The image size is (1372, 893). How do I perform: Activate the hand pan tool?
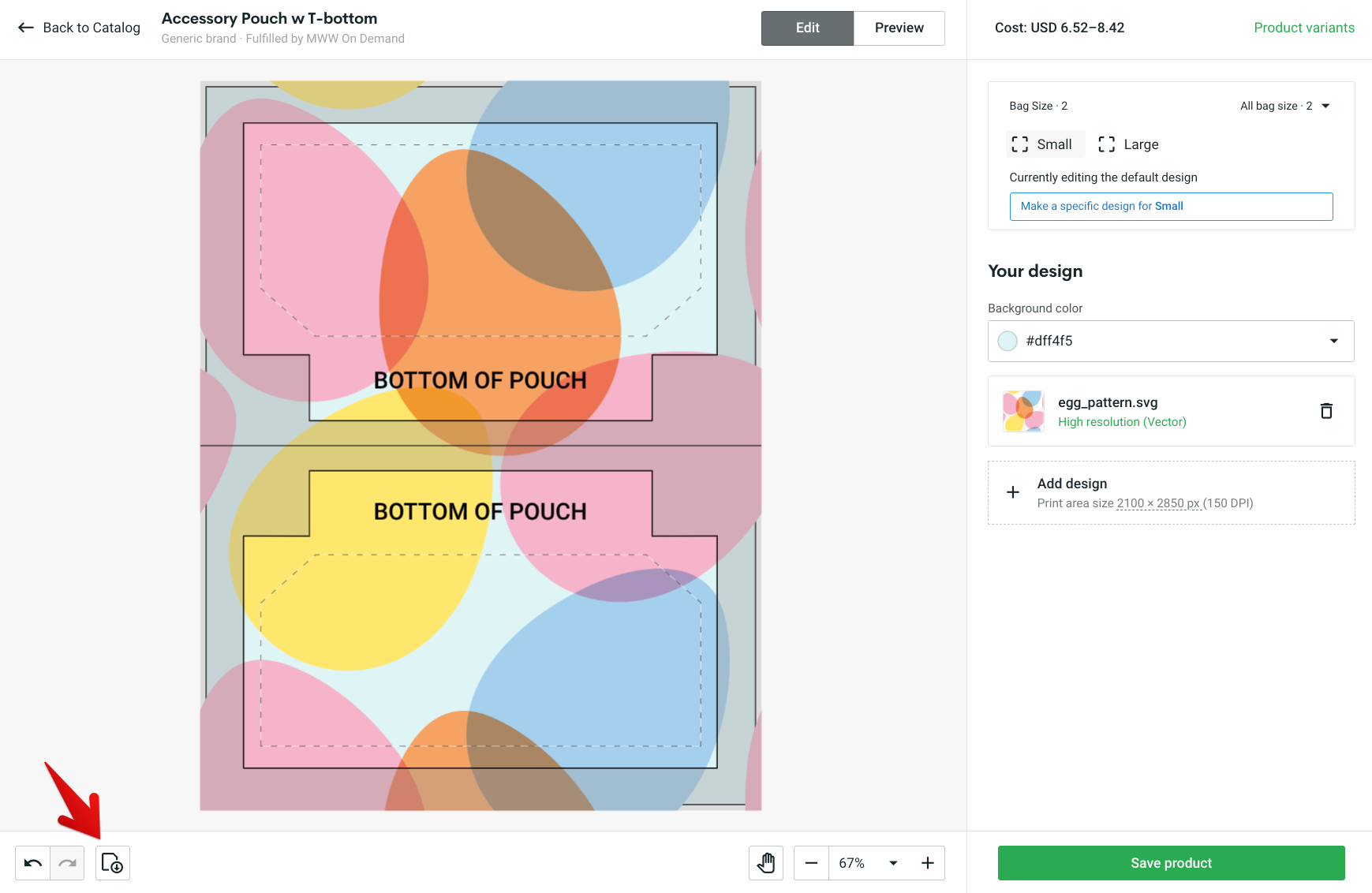coord(766,863)
